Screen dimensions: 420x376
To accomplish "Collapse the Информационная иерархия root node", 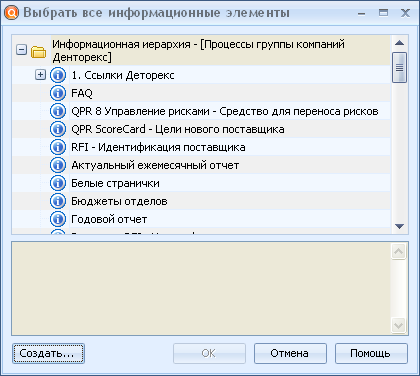I will tap(21, 50).
